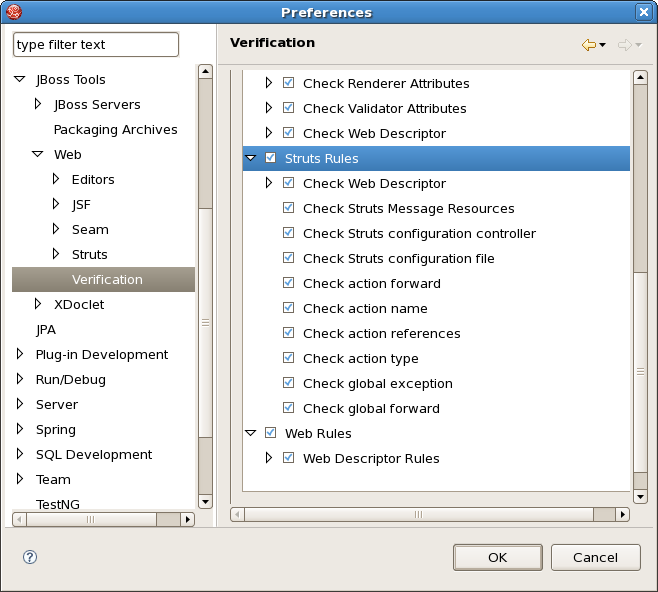Click the Preferences window title bar icon
The height and width of the screenshot is (592, 658).
click(13, 12)
